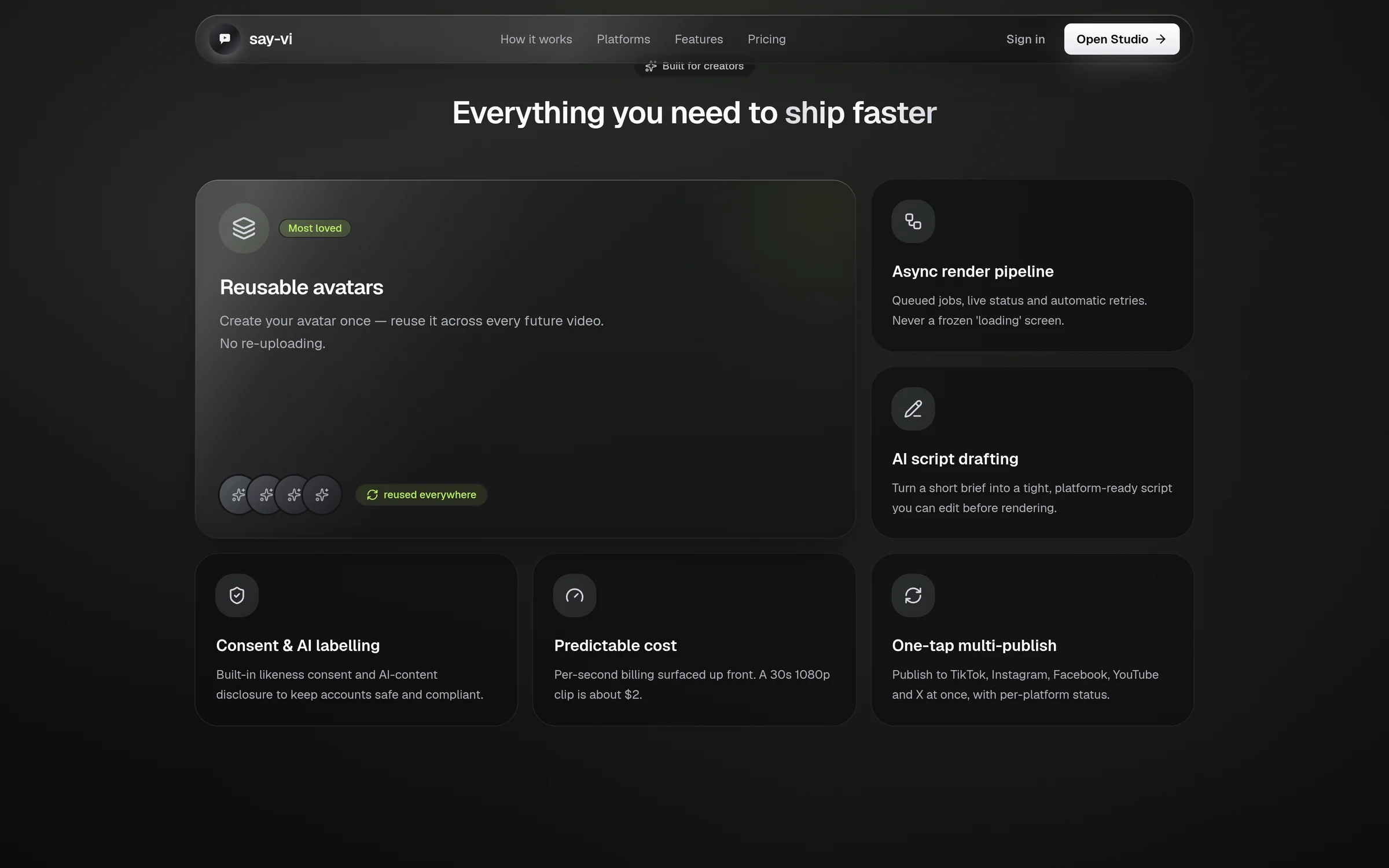Open the Pricing nav link
The image size is (1389, 868).
(766, 39)
